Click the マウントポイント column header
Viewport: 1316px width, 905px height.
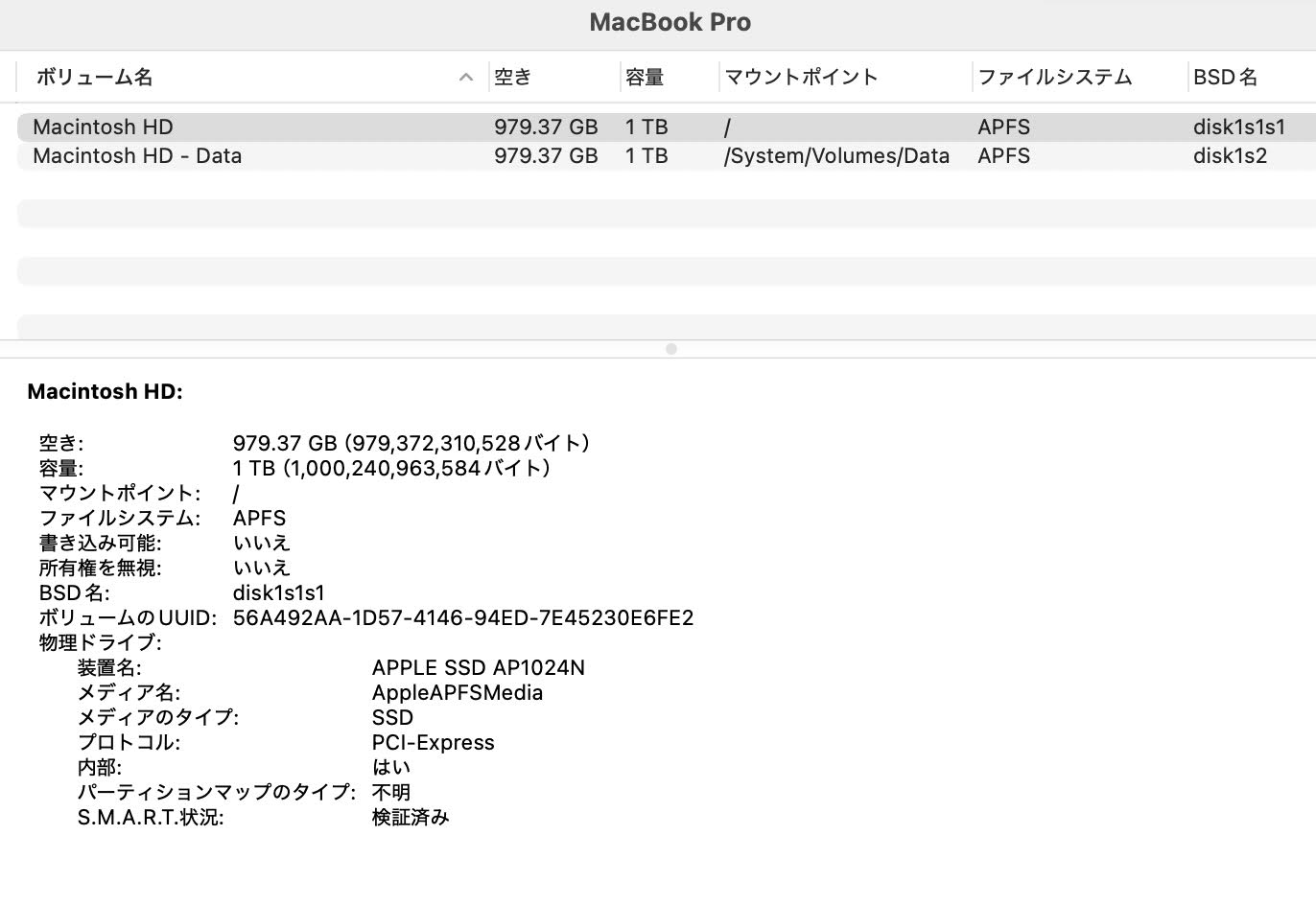[801, 78]
